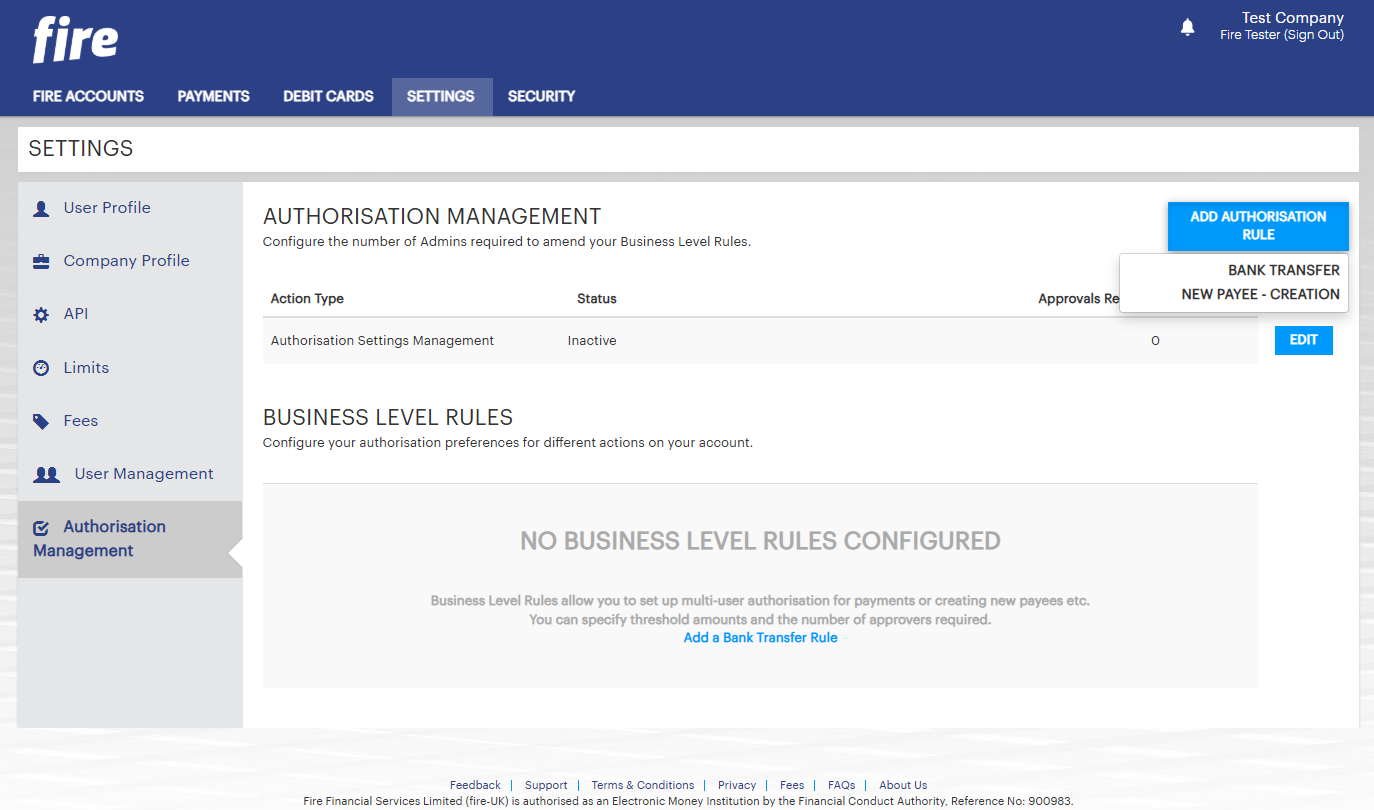Click the Fees tag icon
This screenshot has height=810, width=1374.
pos(41,420)
